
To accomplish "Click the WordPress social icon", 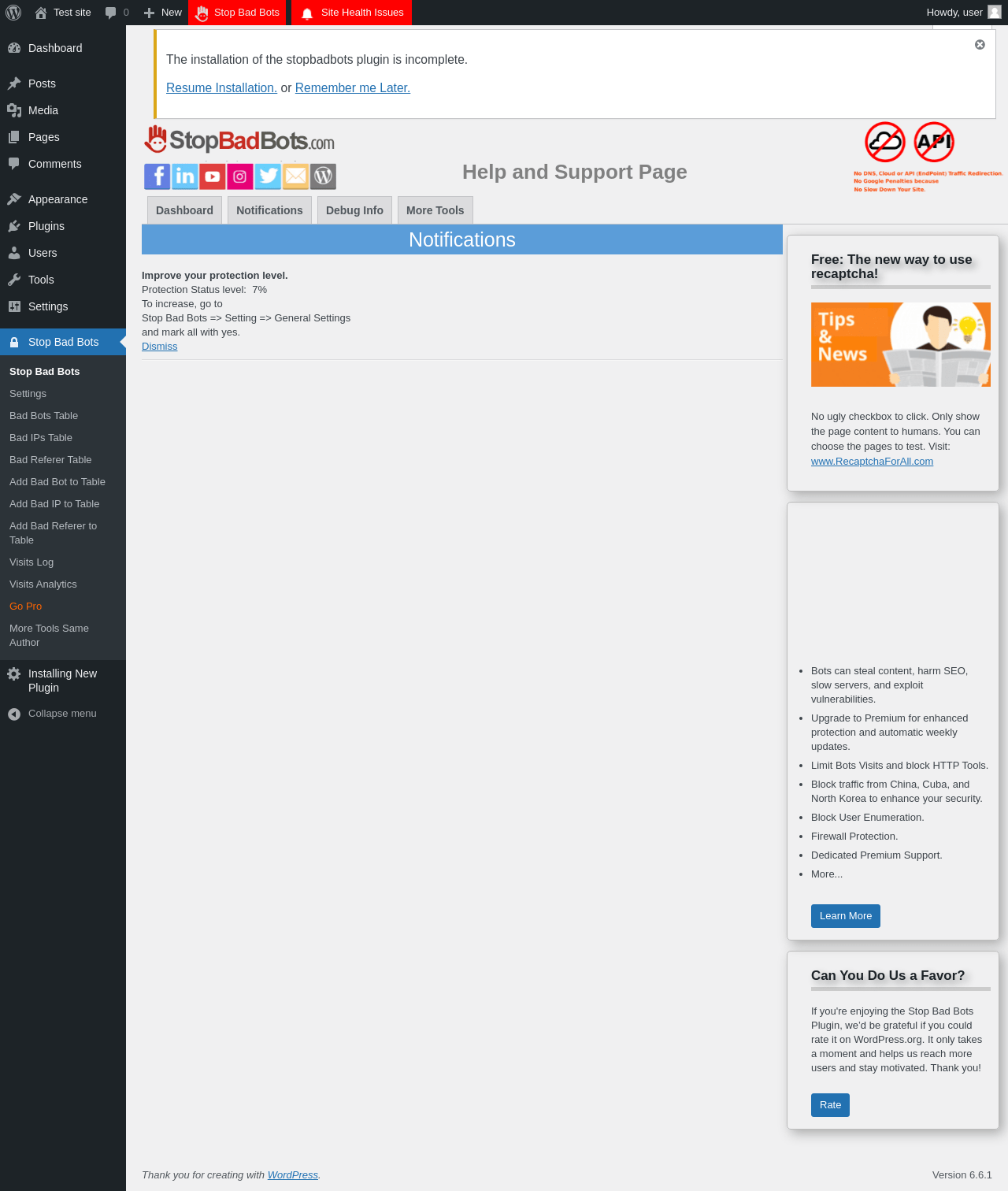I will [323, 176].
